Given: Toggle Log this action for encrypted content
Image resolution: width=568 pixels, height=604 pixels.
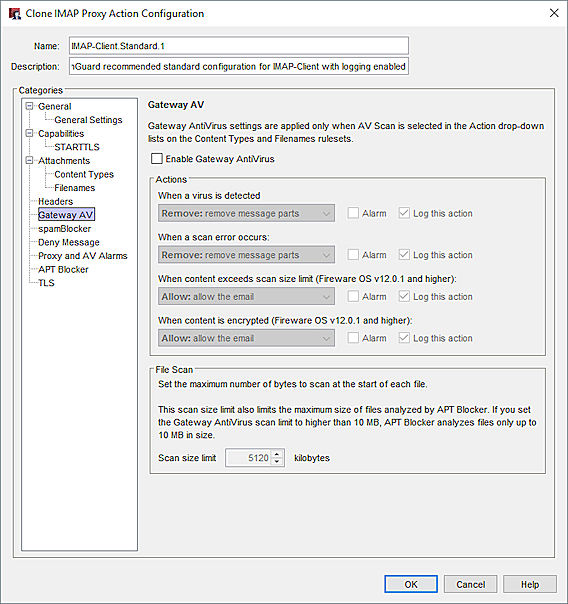Looking at the screenshot, I should (x=404, y=338).
